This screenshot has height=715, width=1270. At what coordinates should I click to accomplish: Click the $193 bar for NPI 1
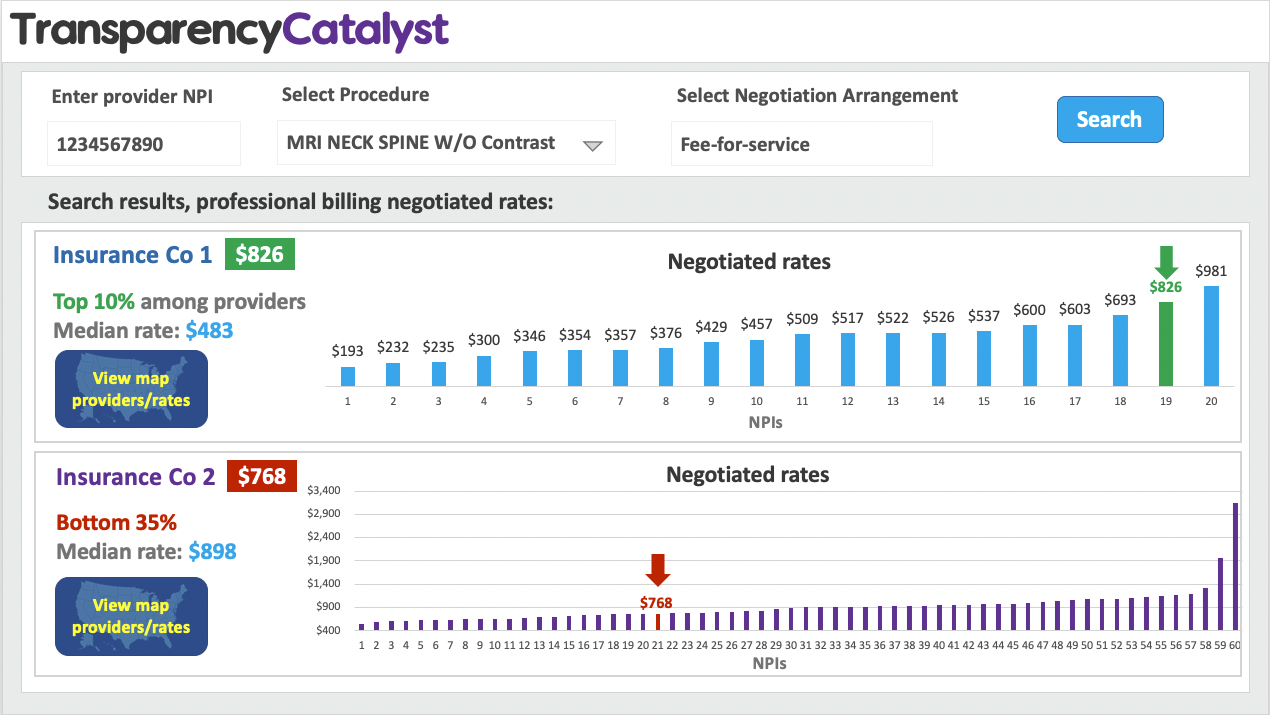click(x=348, y=376)
